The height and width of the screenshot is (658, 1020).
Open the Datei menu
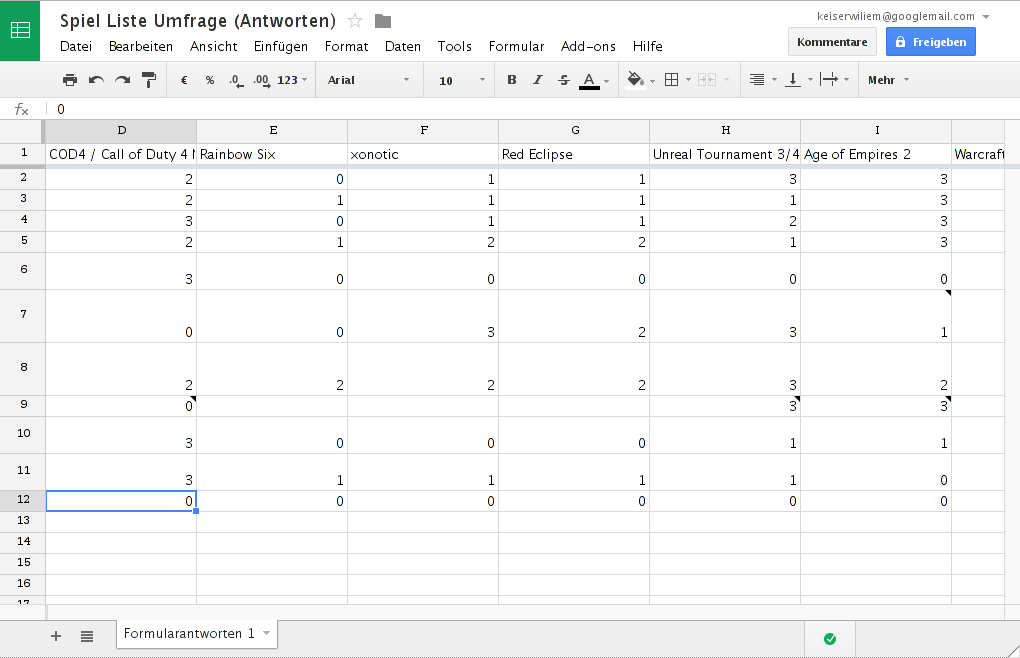click(76, 46)
